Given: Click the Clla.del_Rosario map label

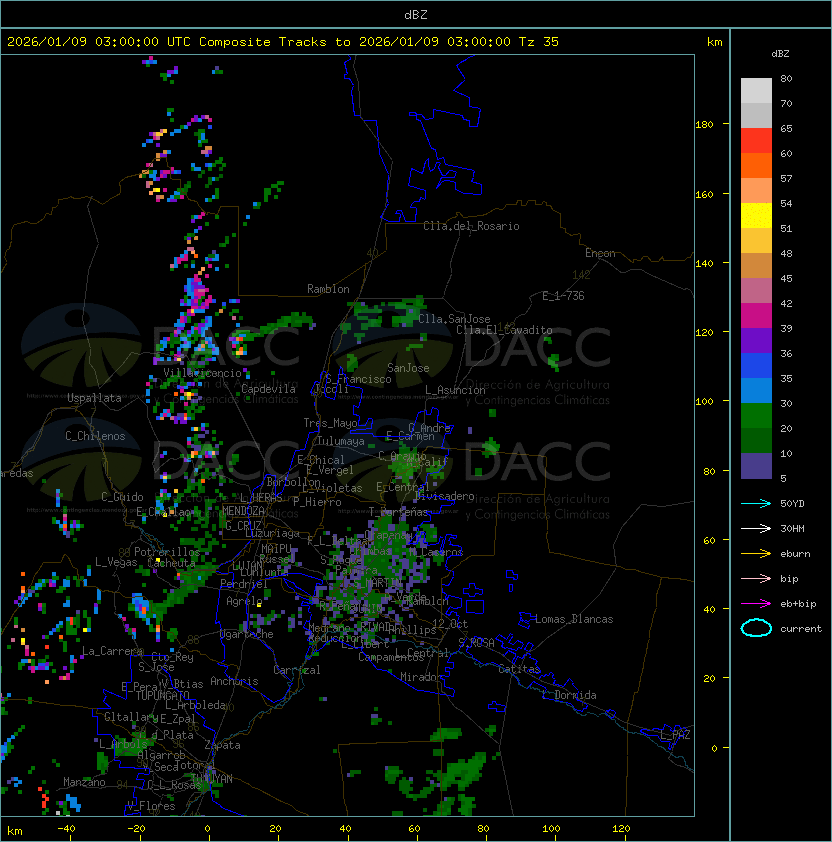Looking at the screenshot, I should click(471, 226).
